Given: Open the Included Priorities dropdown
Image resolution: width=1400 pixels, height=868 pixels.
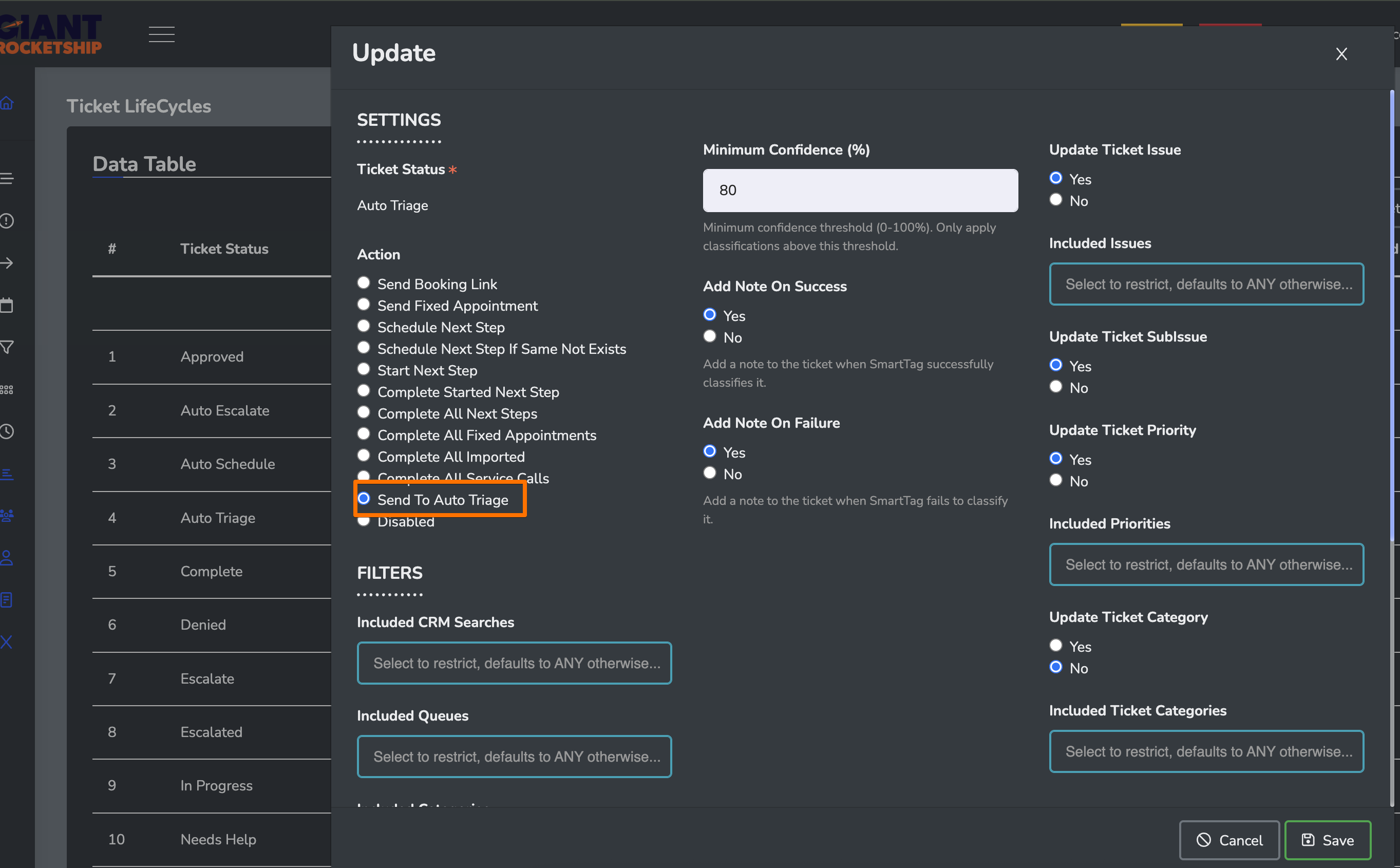Looking at the screenshot, I should (x=1206, y=564).
